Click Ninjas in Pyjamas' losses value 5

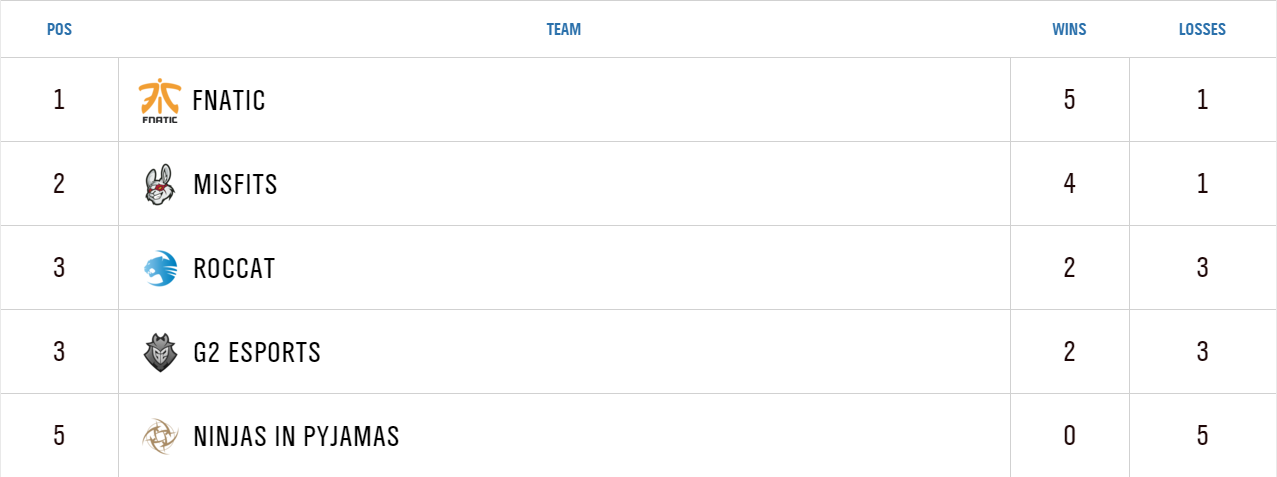(x=1202, y=436)
